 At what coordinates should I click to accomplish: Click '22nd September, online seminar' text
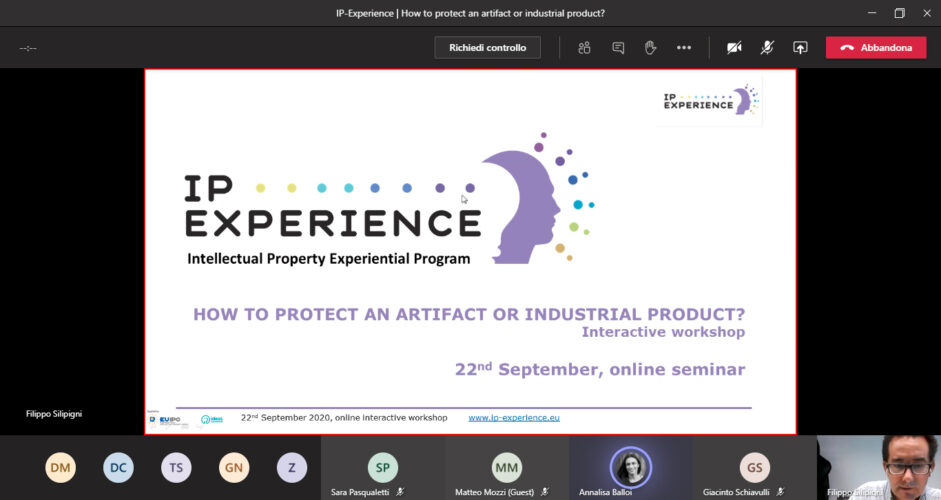pyautogui.click(x=600, y=369)
